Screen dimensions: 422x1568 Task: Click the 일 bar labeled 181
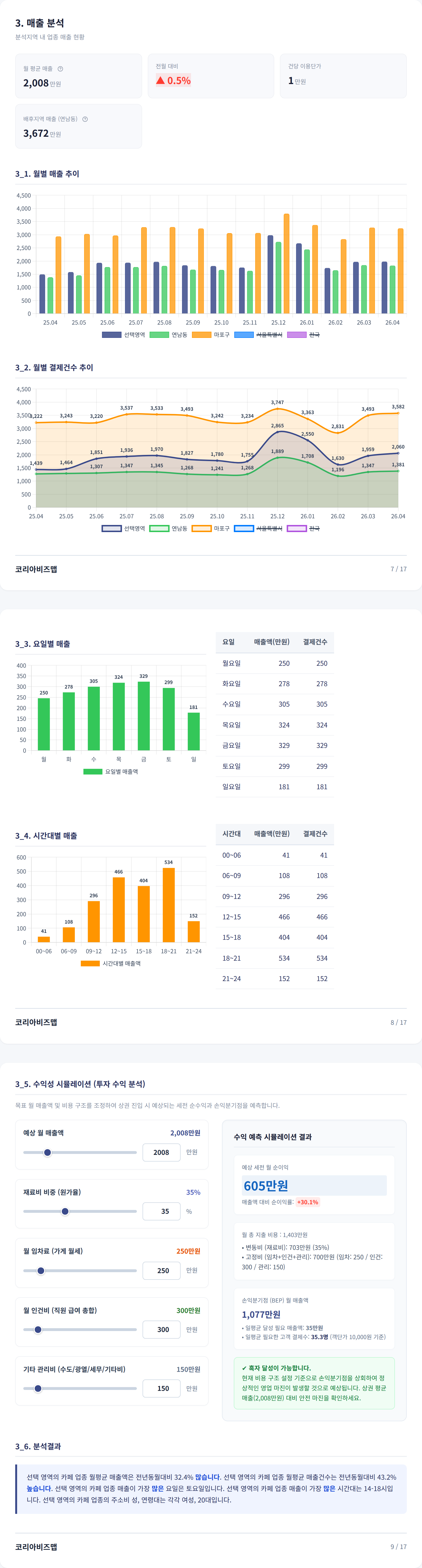point(194,732)
